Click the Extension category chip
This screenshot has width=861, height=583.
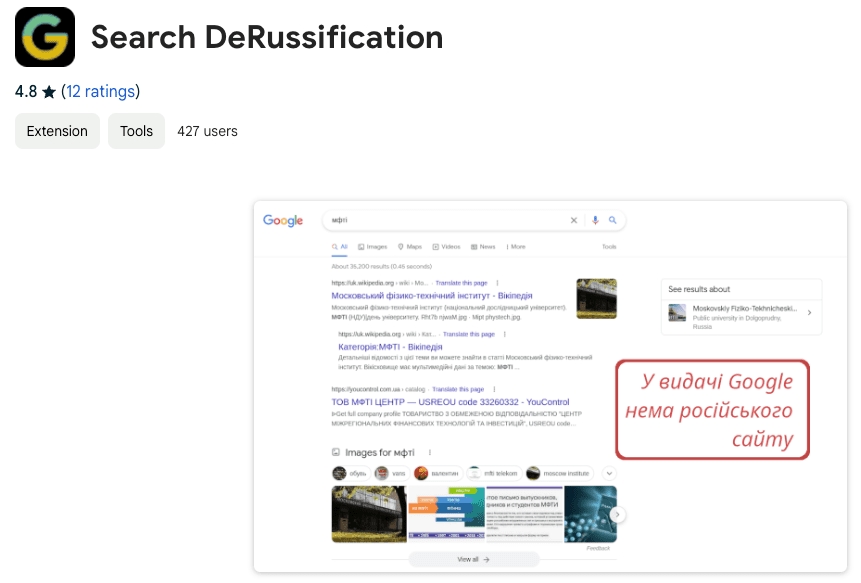(x=57, y=131)
